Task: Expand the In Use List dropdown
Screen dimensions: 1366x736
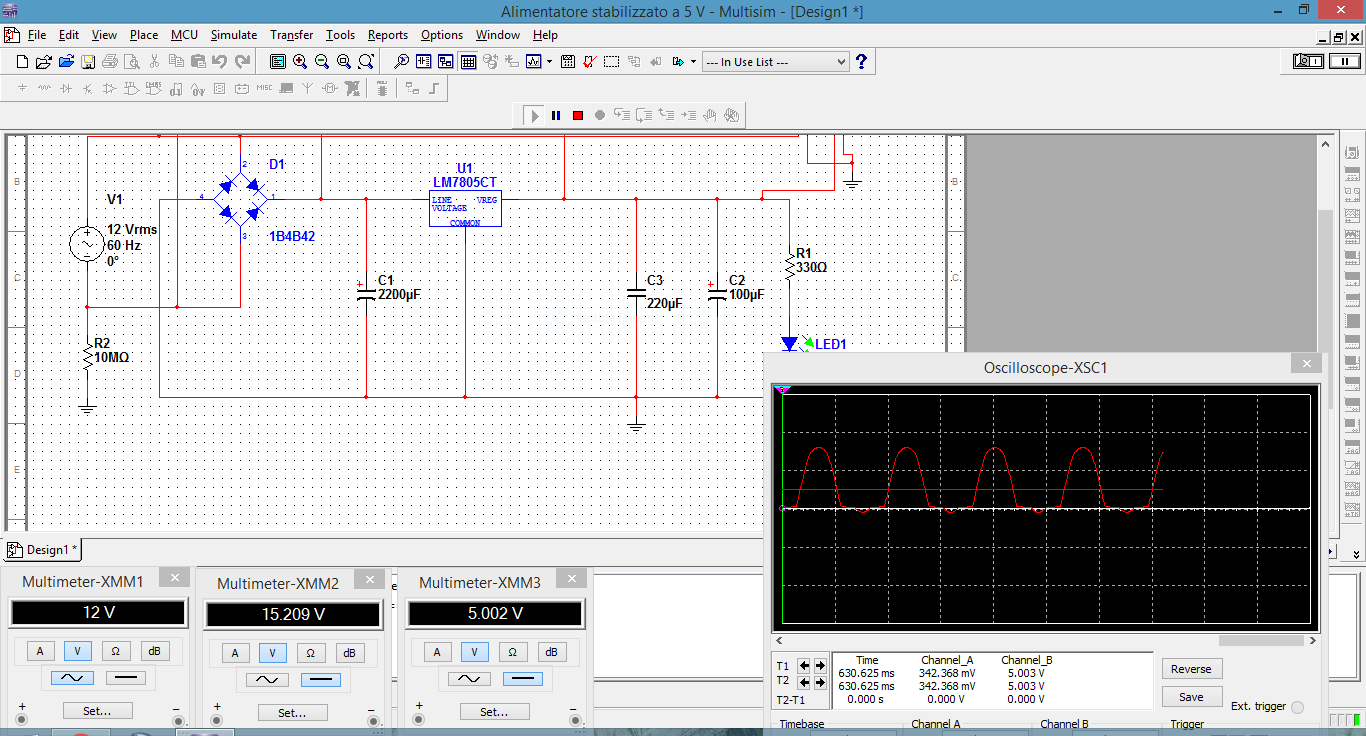Action: tap(840, 62)
